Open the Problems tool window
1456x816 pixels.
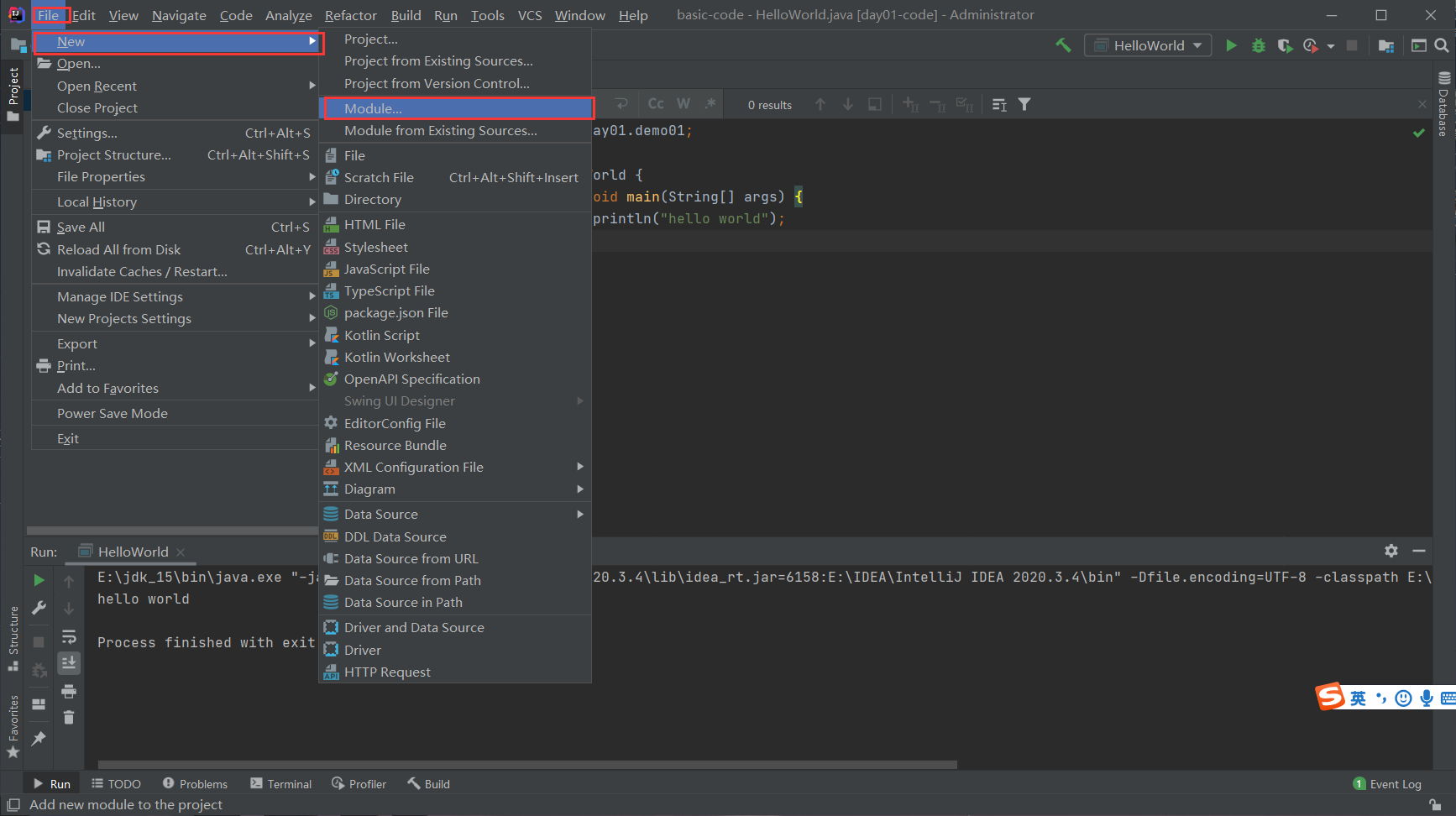(x=195, y=783)
